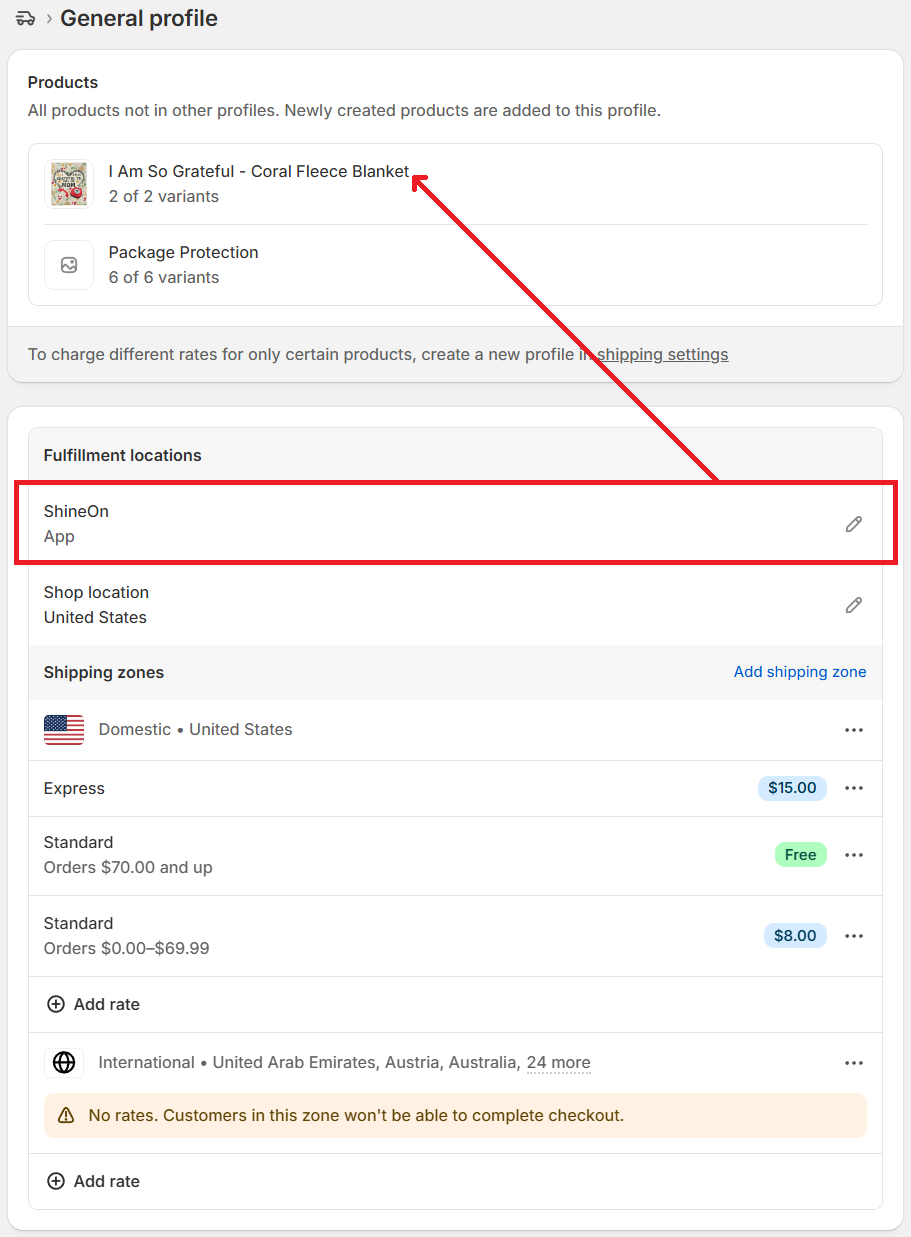Add rate to Domestic zone

coord(93,1004)
